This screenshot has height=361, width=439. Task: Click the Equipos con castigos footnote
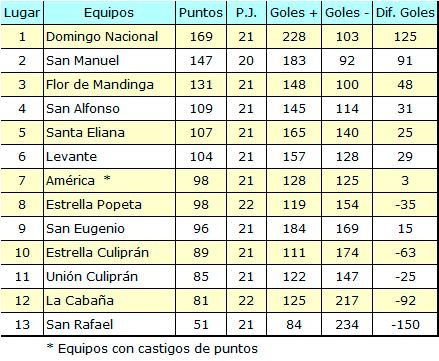pos(152,349)
